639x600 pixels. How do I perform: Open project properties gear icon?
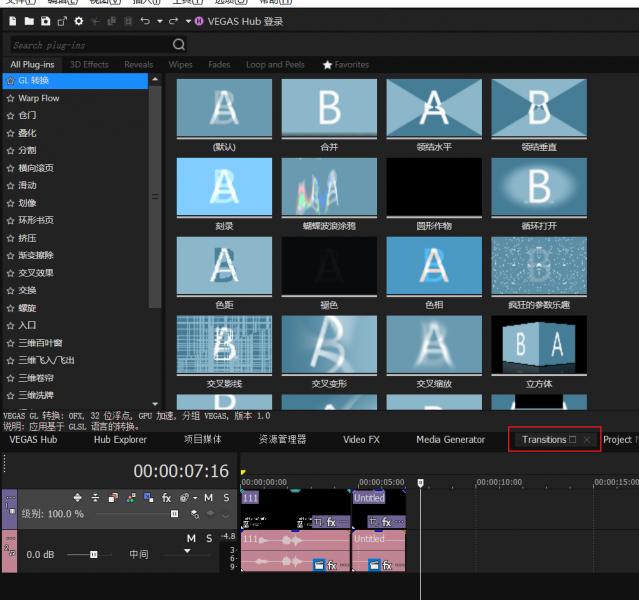click(x=79, y=21)
